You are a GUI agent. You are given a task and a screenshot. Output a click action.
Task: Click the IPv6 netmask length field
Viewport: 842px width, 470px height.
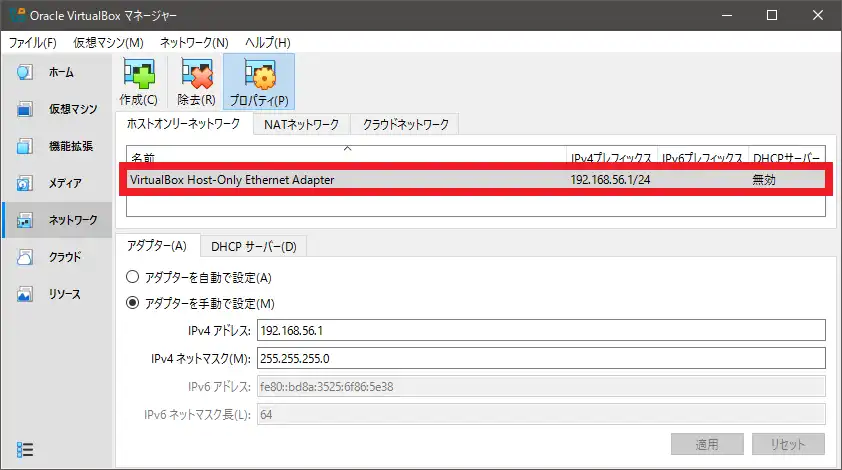pos(541,414)
